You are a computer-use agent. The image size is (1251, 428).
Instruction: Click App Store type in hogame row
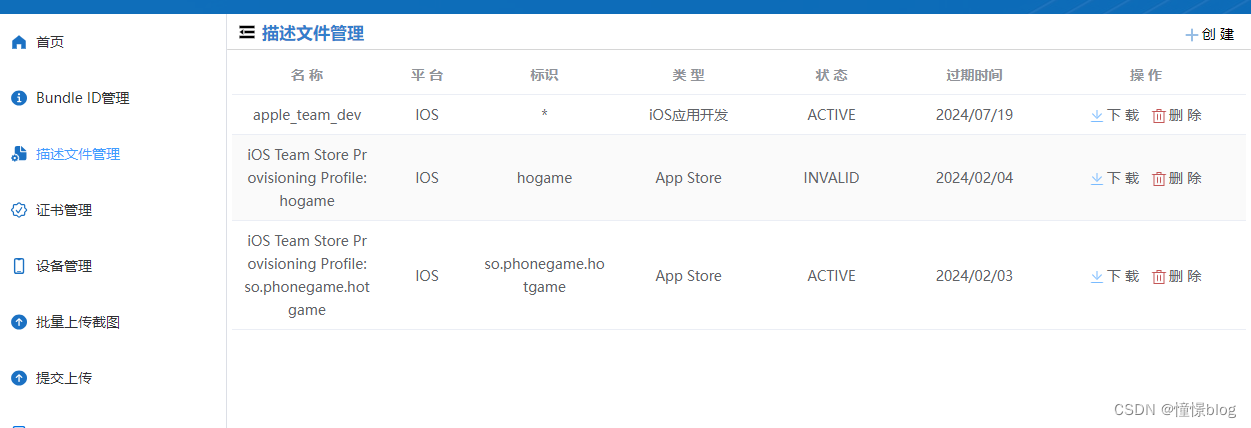point(689,178)
